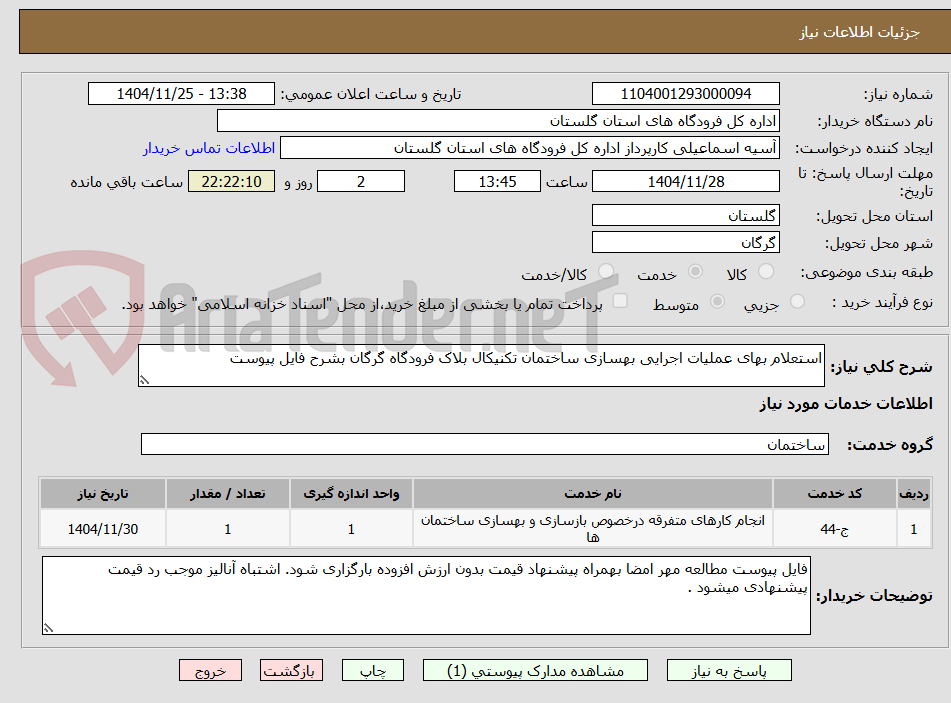The height and width of the screenshot is (703, 951).
Task: Click the چاپ print button
Action: pos(373,670)
